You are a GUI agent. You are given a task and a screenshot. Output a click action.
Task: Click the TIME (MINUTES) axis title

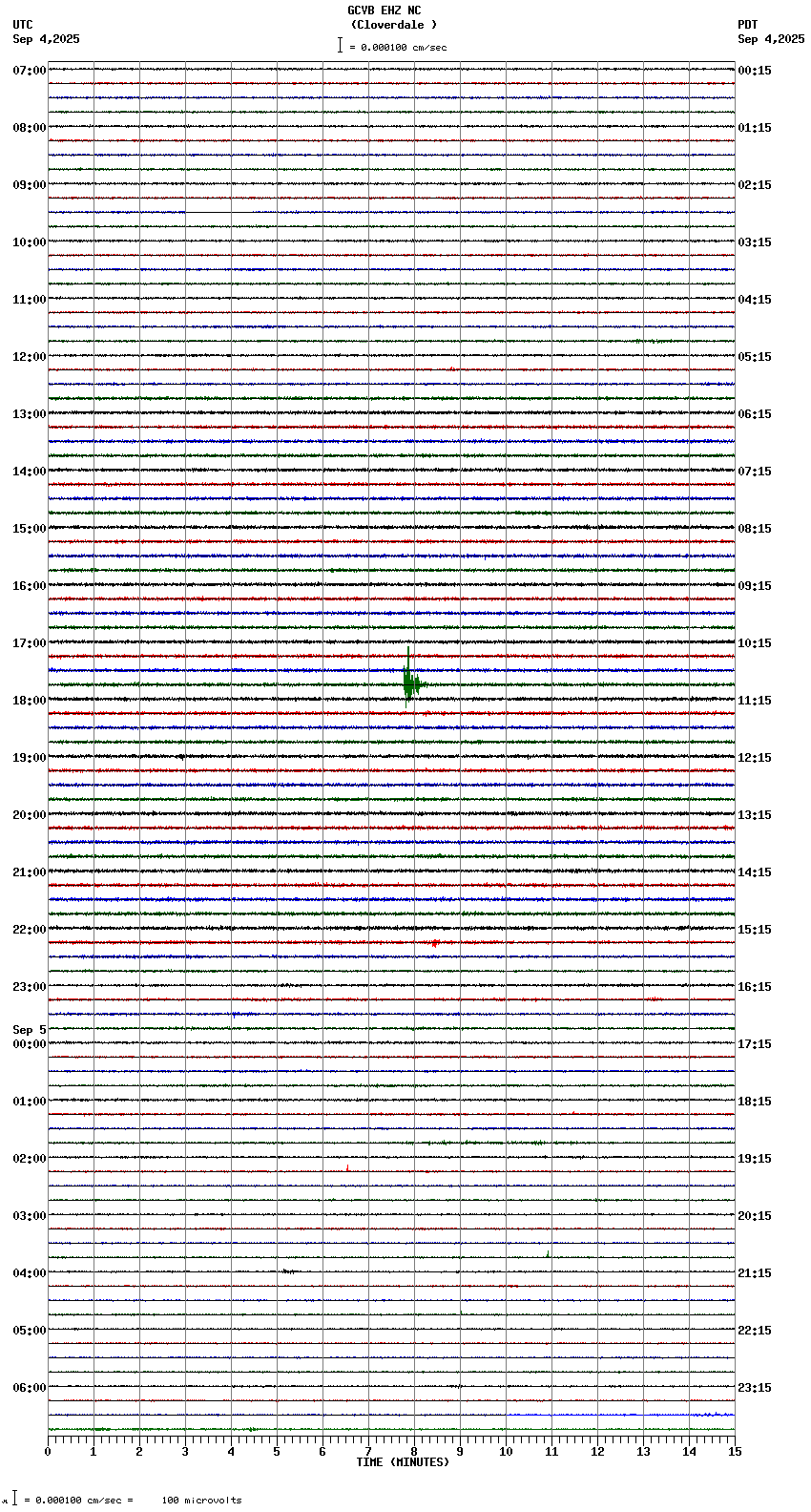(403, 1462)
